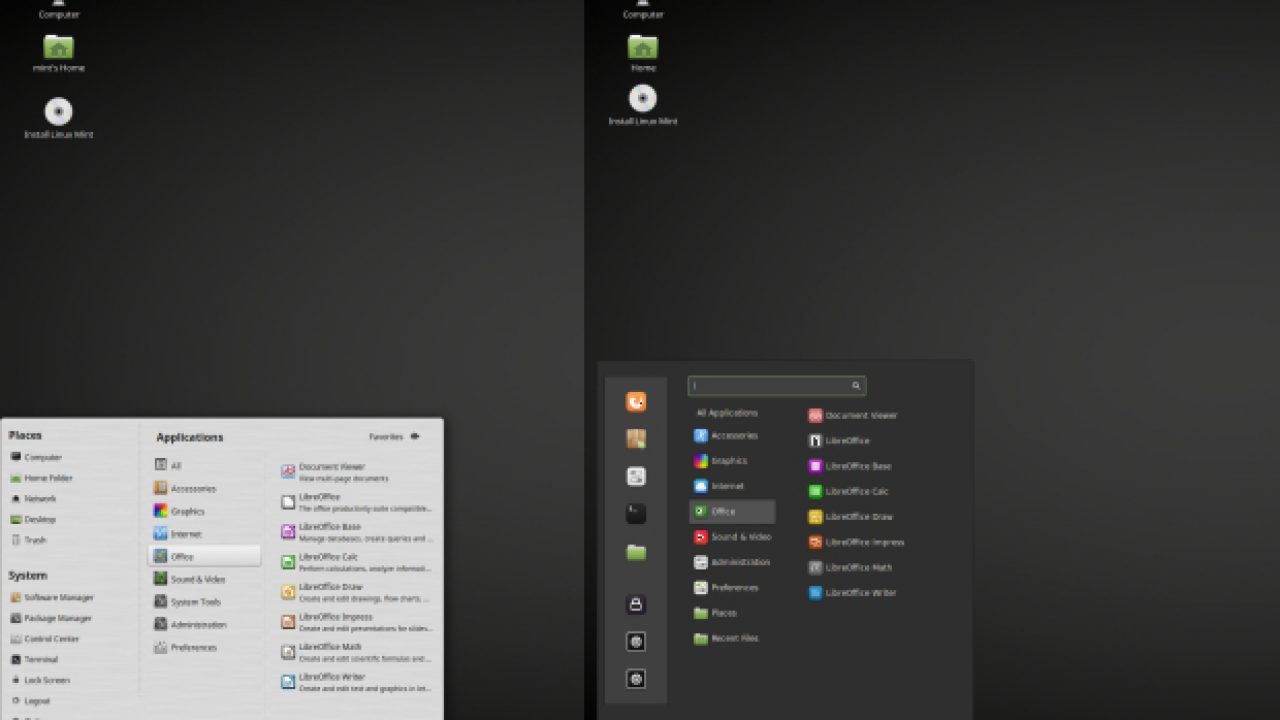Launch LibreOffice Base from the light menu

tap(356, 532)
